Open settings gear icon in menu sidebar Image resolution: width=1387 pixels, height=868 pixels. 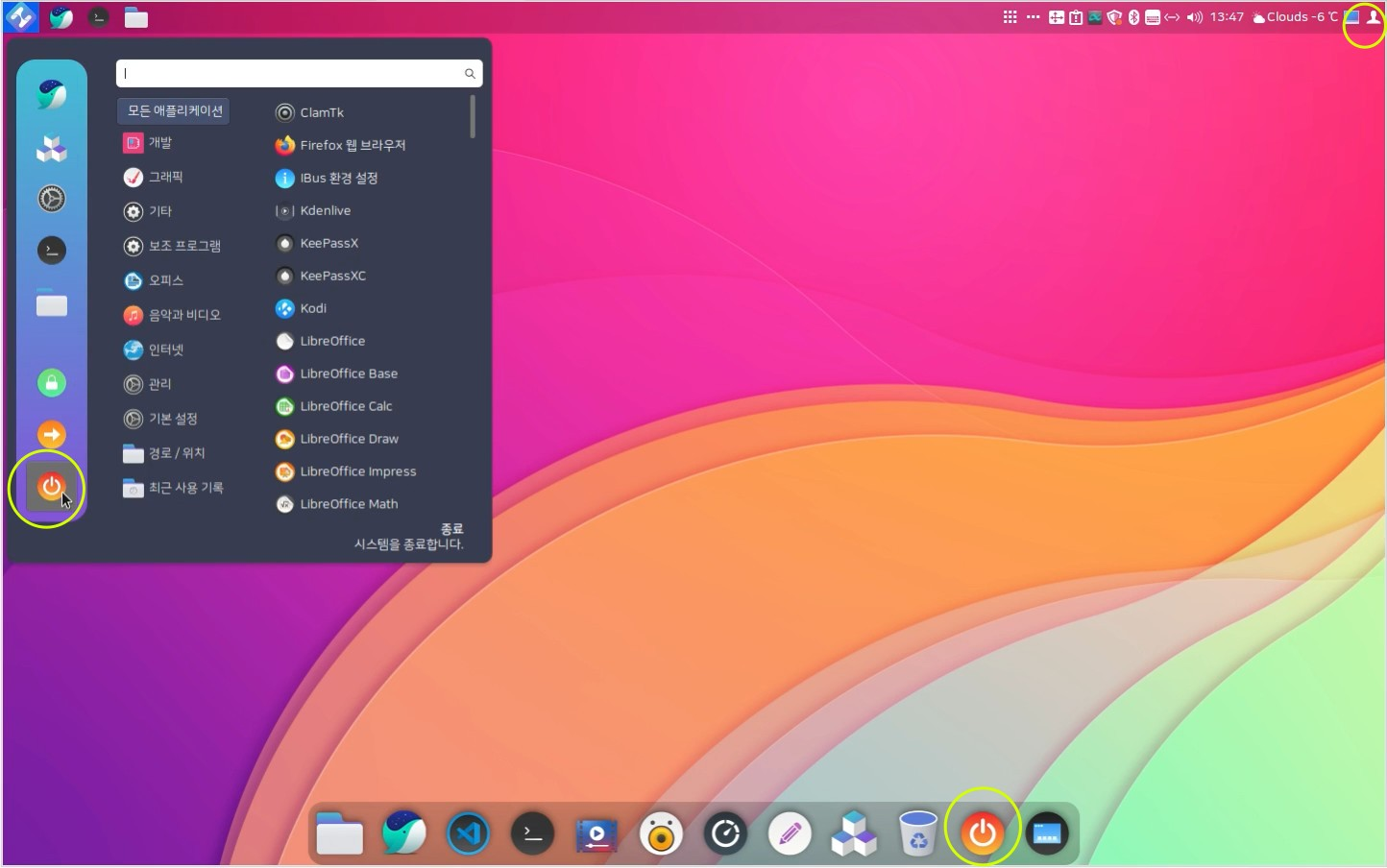coord(52,199)
